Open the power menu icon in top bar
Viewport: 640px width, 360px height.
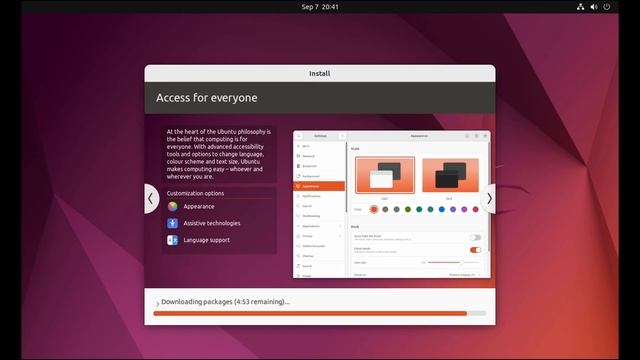click(x=607, y=7)
